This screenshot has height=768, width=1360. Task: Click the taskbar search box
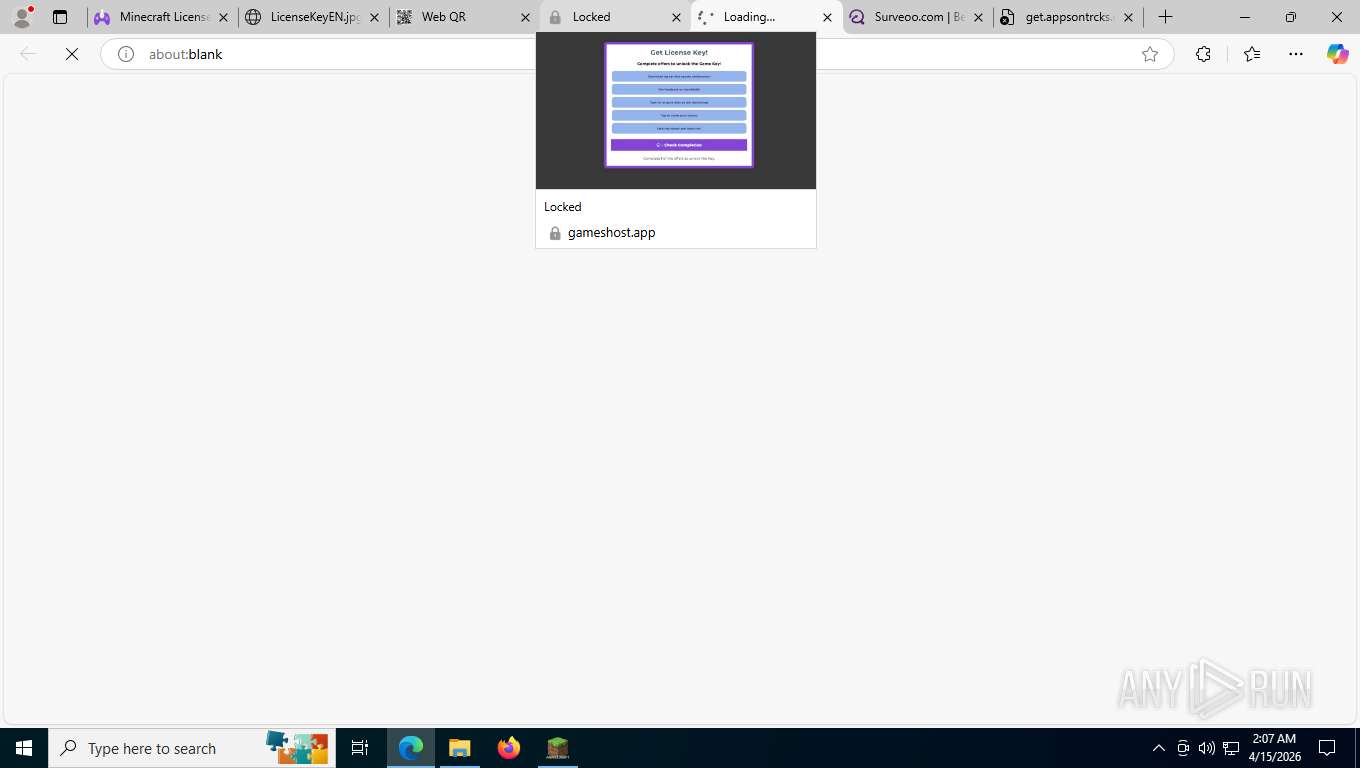coord(191,748)
